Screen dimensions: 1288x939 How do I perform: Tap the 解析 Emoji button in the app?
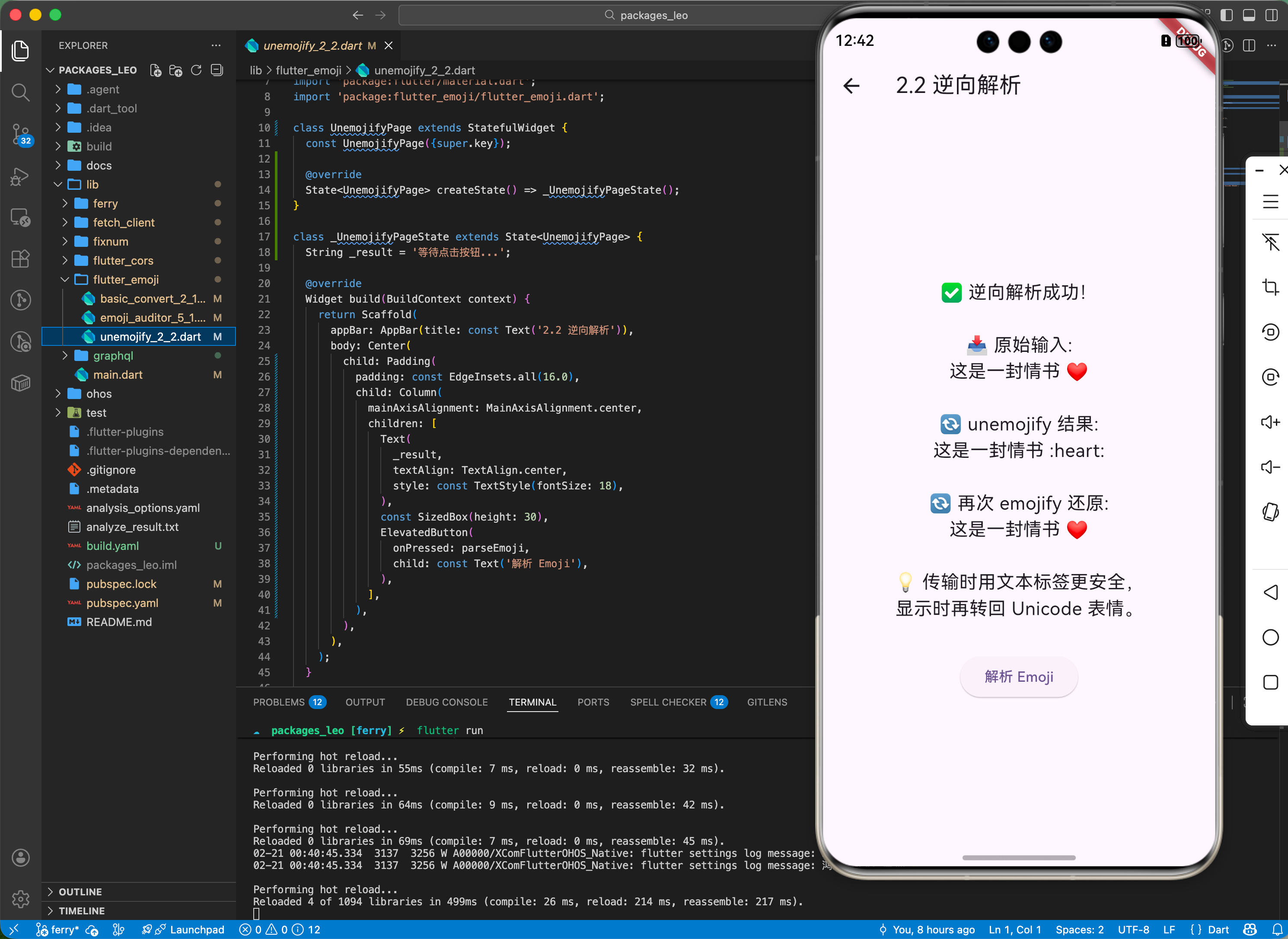coord(1017,677)
